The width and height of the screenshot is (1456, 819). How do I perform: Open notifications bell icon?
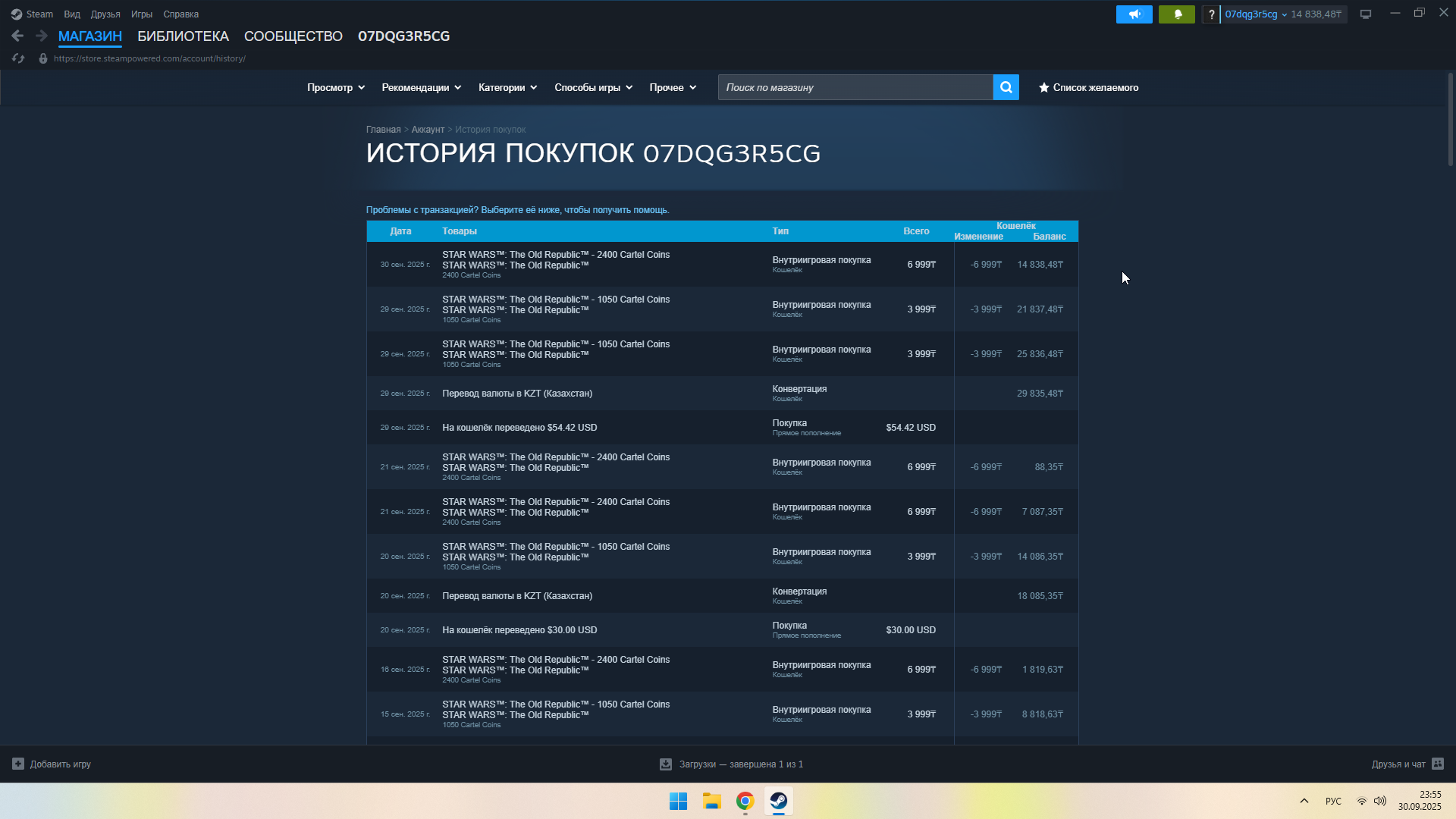click(x=1177, y=14)
